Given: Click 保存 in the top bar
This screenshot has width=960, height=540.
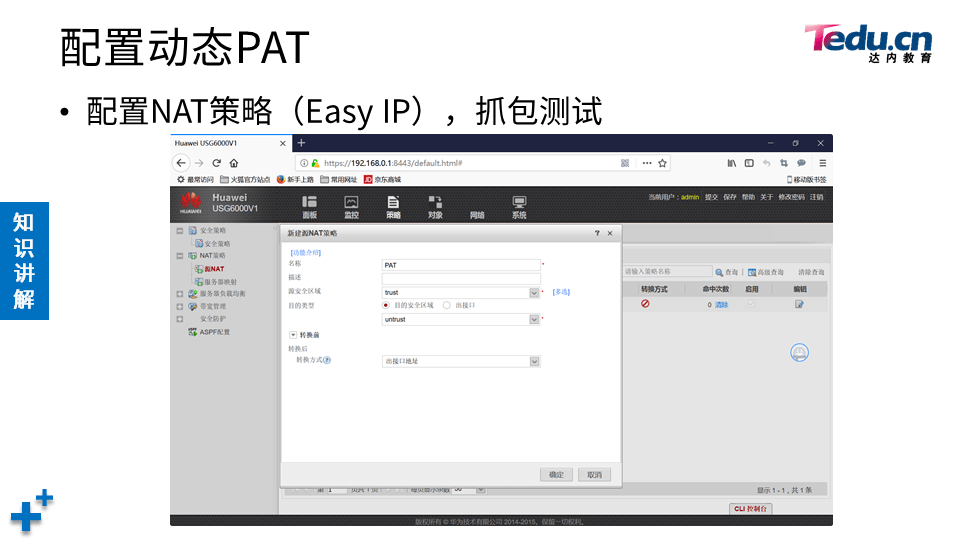Looking at the screenshot, I should [x=730, y=197].
